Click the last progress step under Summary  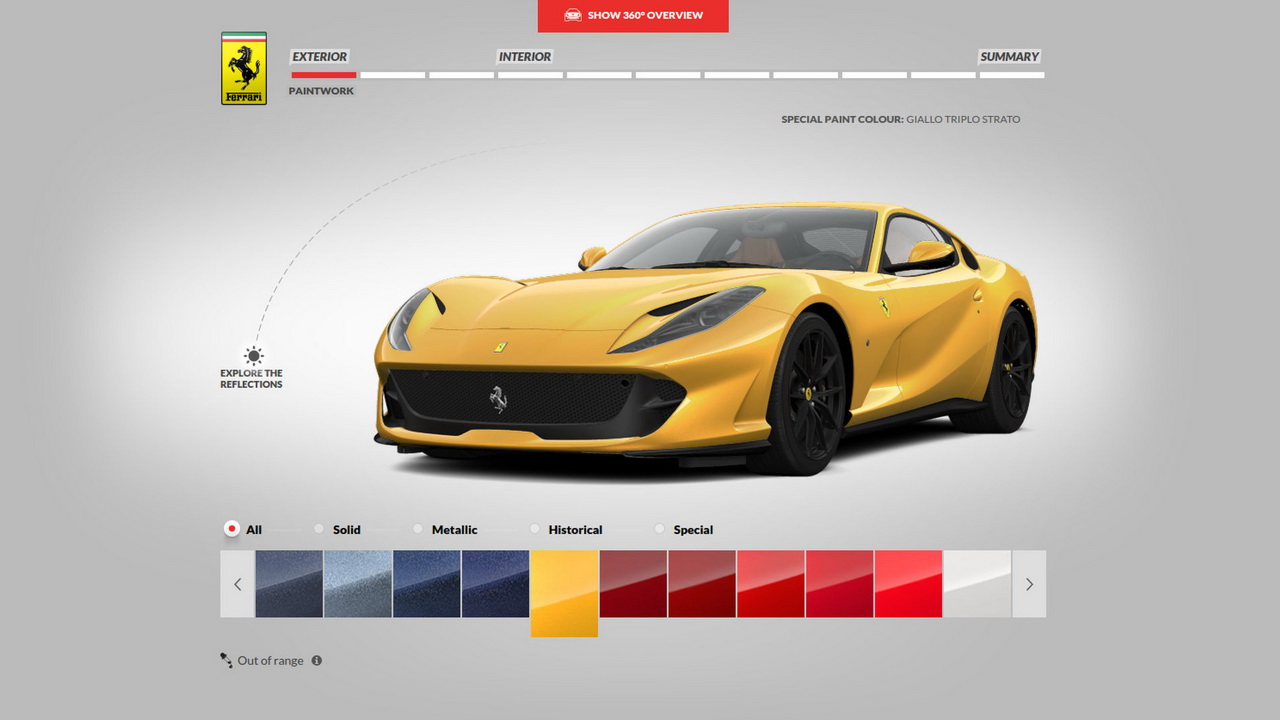click(x=1012, y=75)
